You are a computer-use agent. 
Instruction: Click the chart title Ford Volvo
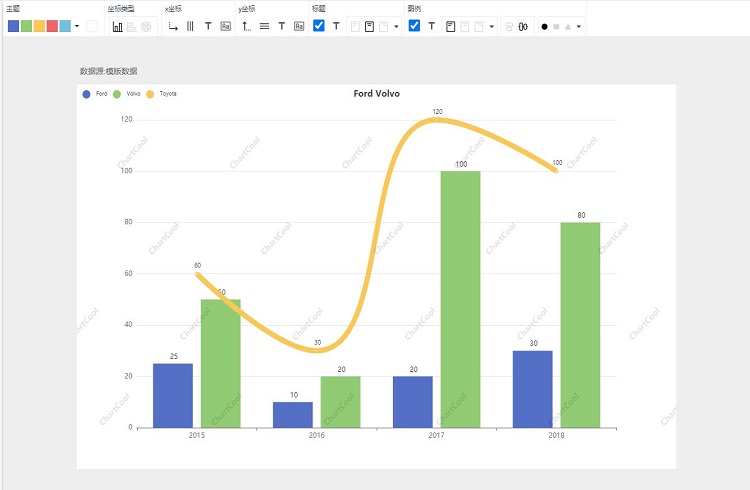(376, 94)
